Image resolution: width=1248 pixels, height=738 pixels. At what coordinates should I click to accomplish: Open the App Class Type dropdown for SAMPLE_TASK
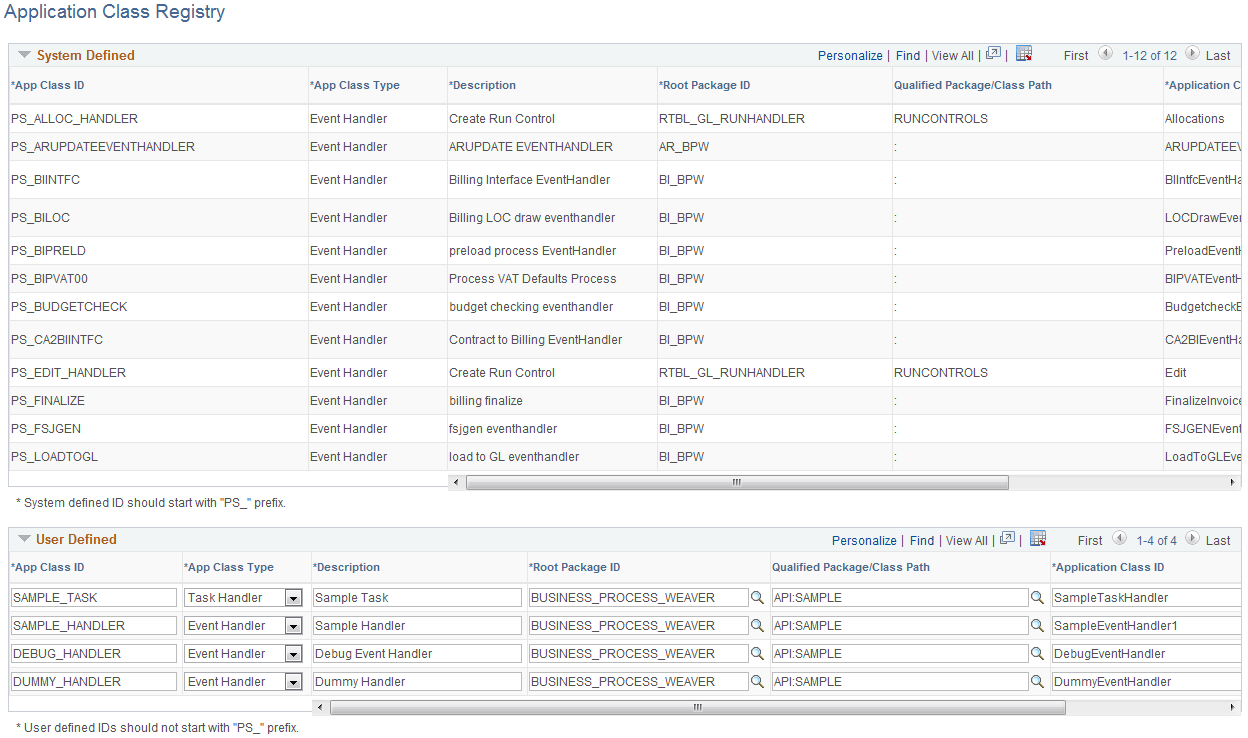click(x=293, y=597)
